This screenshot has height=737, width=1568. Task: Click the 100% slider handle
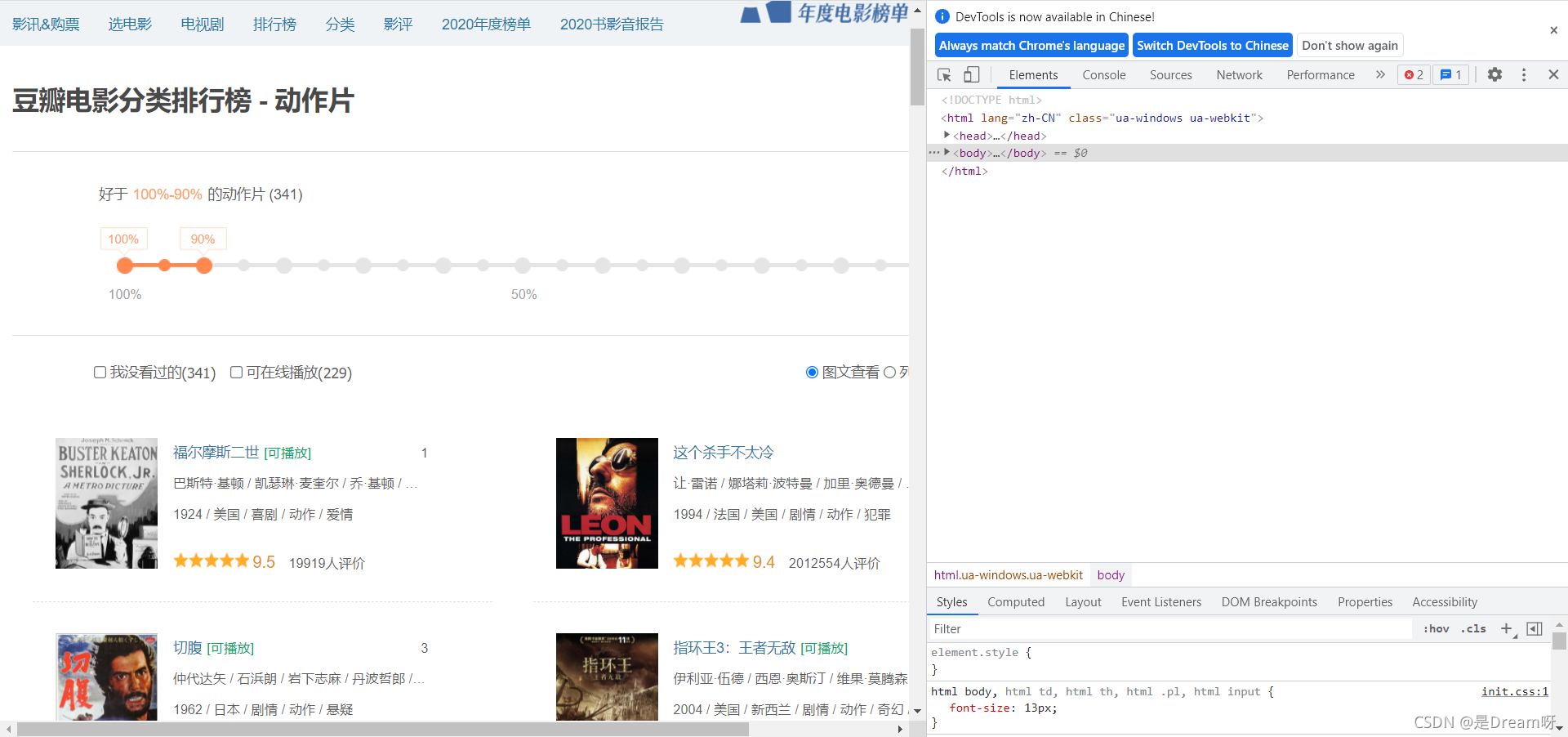point(125,266)
